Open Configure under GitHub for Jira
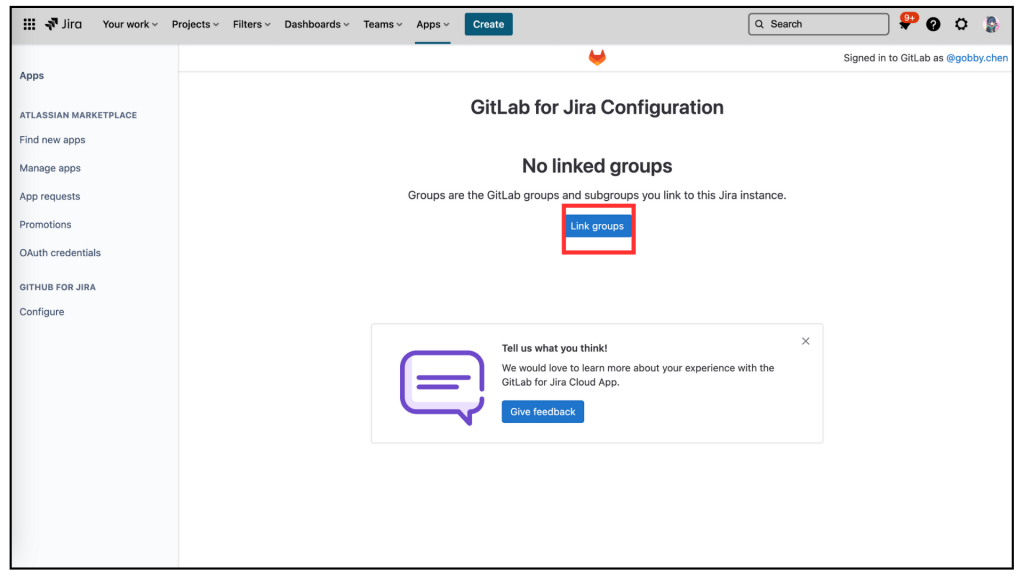The image size is (1024, 576). pos(42,312)
